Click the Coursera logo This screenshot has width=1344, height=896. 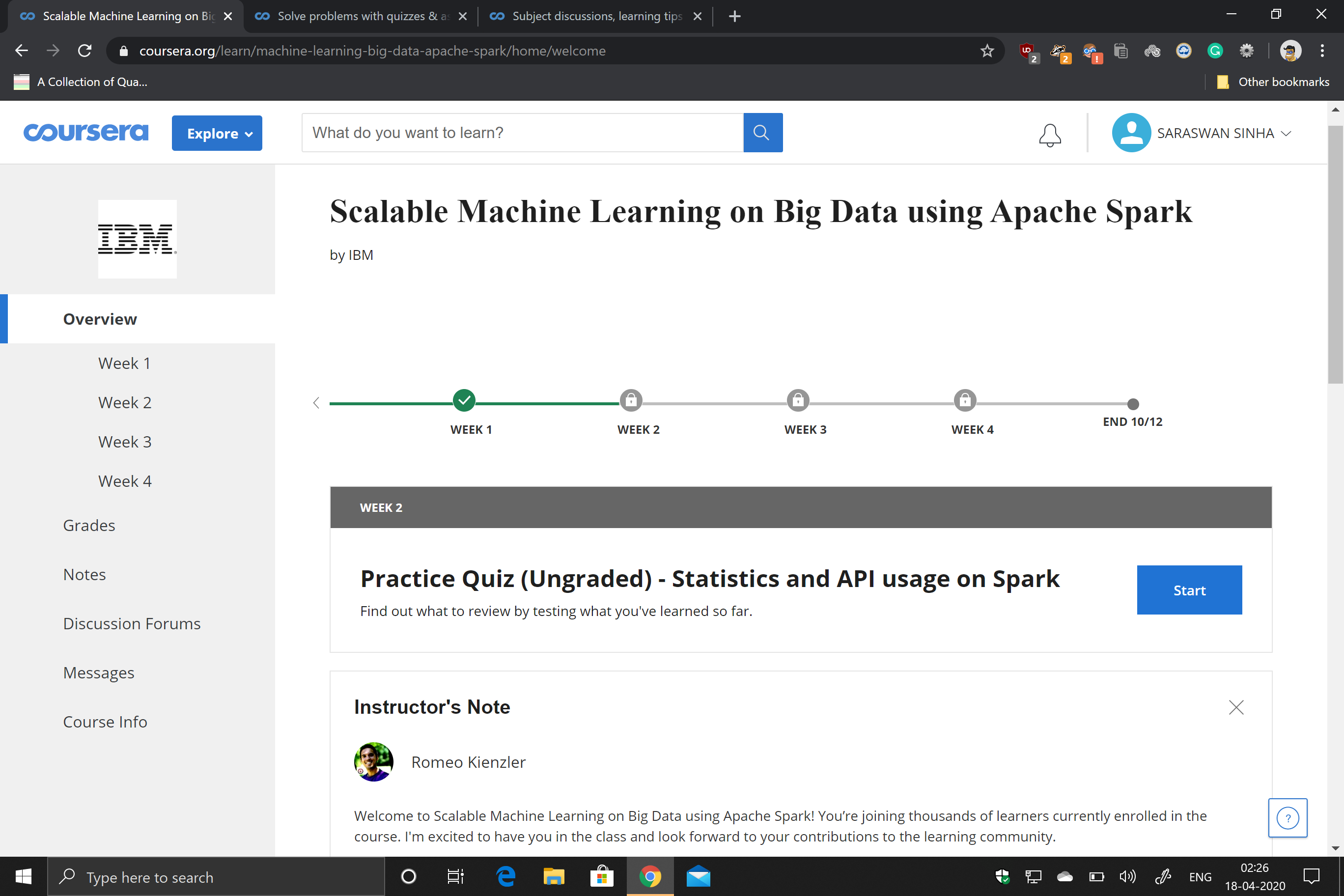(x=85, y=133)
